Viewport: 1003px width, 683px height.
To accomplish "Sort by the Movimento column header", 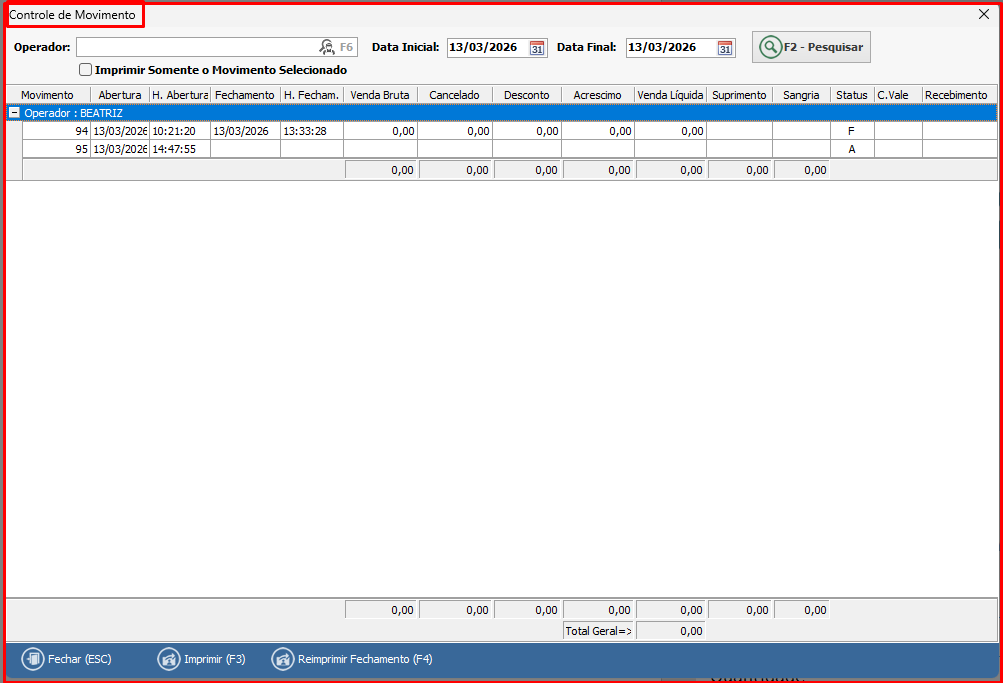I will (x=47, y=95).
